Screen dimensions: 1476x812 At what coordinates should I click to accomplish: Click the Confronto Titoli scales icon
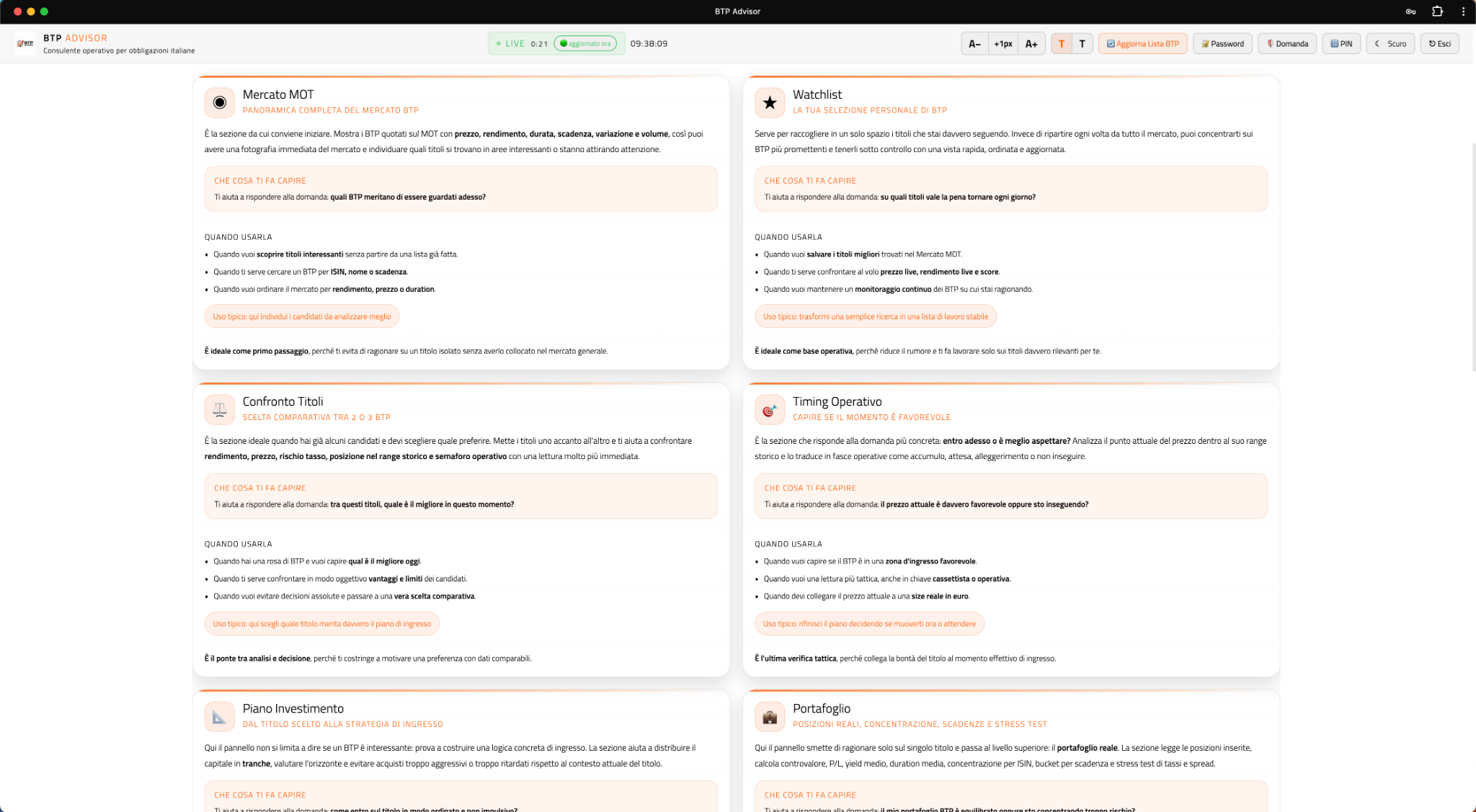coord(220,409)
